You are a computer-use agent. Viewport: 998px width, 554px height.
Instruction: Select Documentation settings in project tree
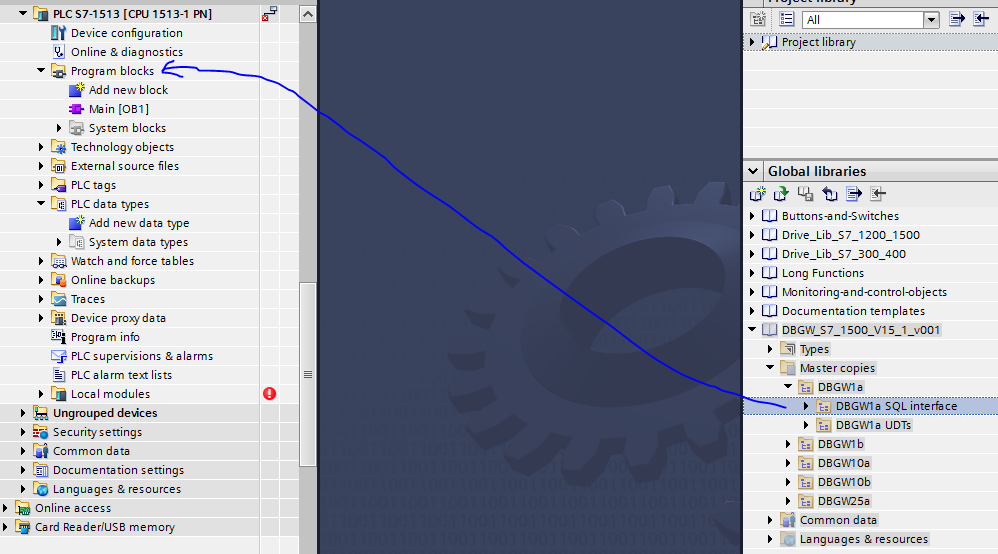click(x=118, y=470)
